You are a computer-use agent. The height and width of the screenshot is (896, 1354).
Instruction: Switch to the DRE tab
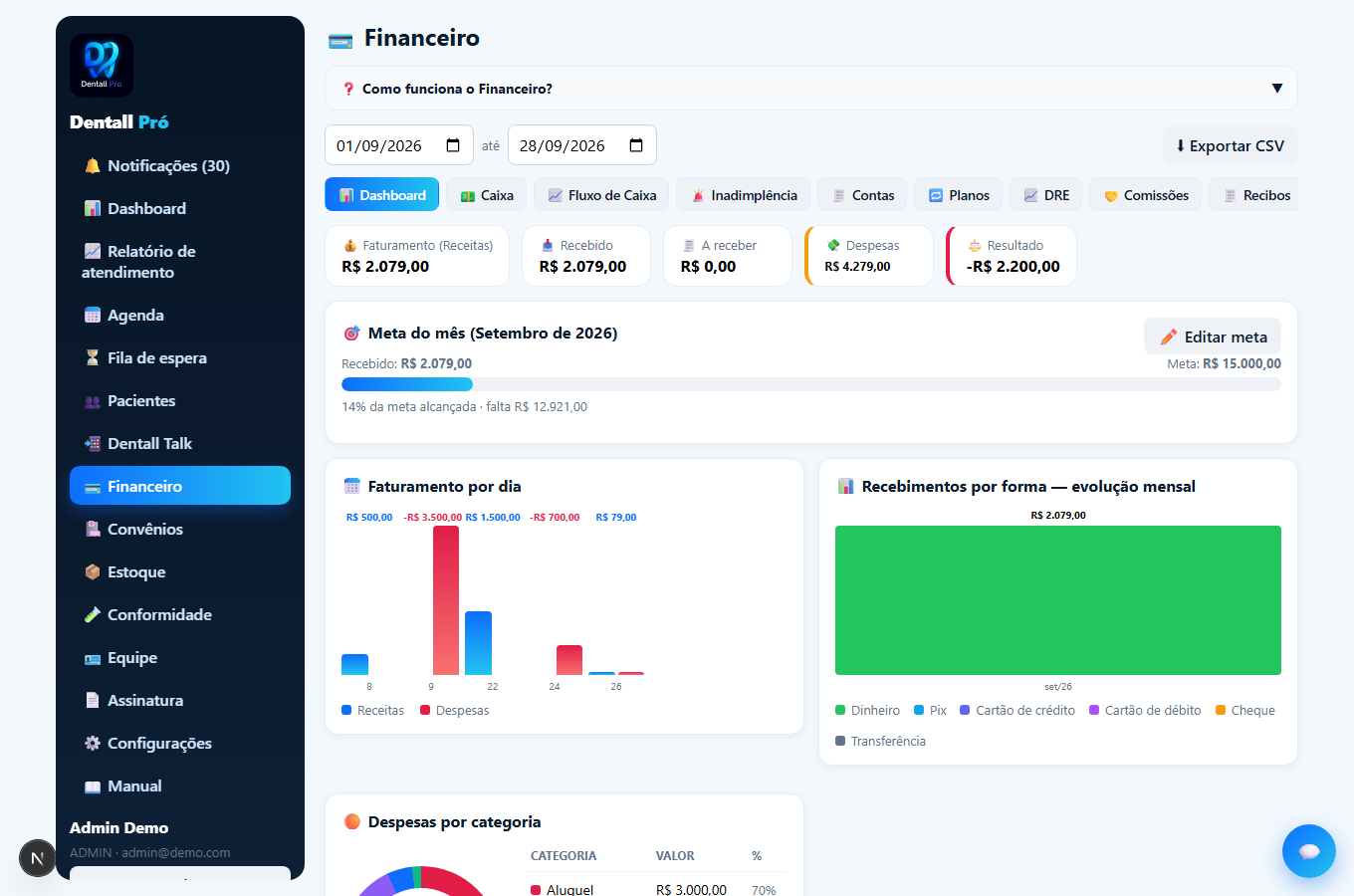point(1045,195)
